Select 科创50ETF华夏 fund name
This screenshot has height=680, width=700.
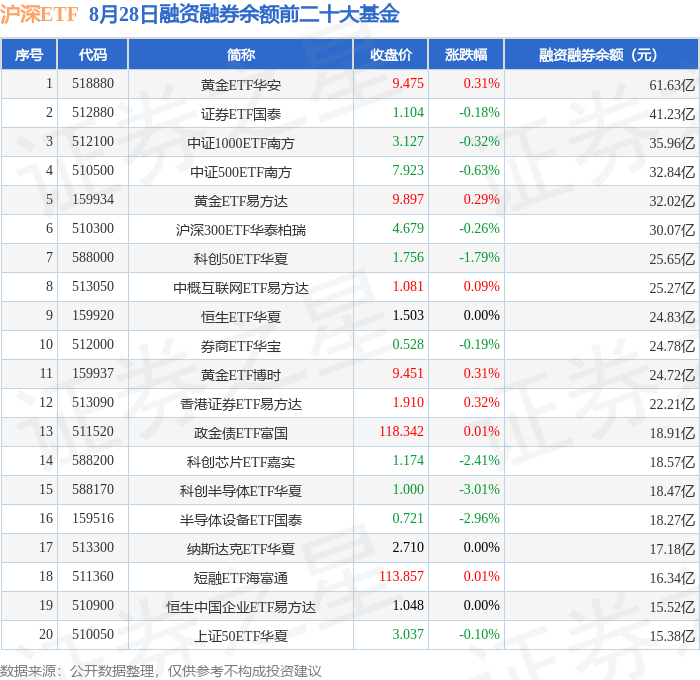coord(241,259)
